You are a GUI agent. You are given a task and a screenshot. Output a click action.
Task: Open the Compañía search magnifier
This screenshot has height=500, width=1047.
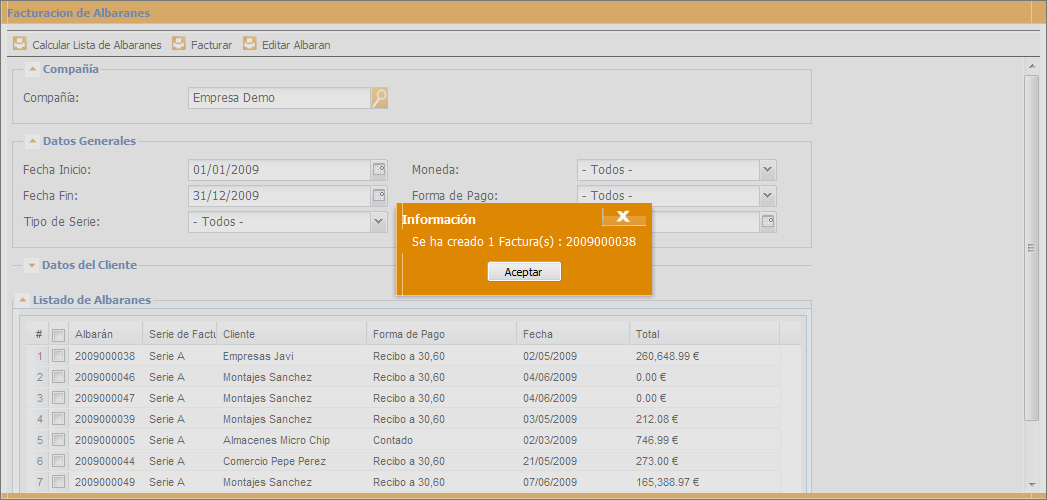coord(379,98)
